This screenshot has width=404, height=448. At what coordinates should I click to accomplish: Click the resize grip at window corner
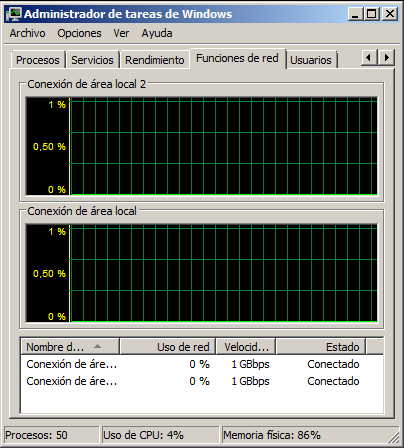click(393, 437)
